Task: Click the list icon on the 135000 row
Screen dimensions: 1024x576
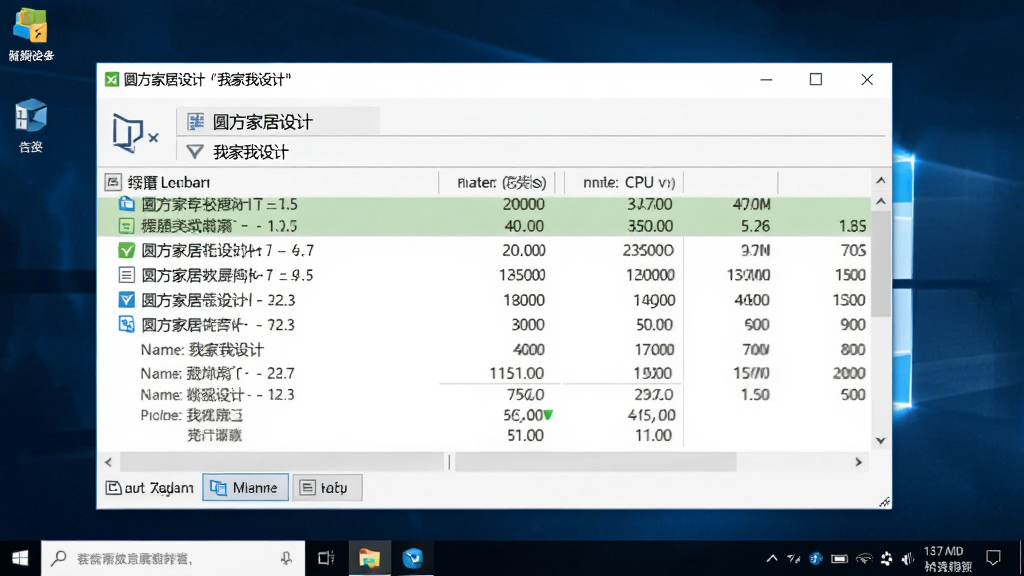Action: 126,275
